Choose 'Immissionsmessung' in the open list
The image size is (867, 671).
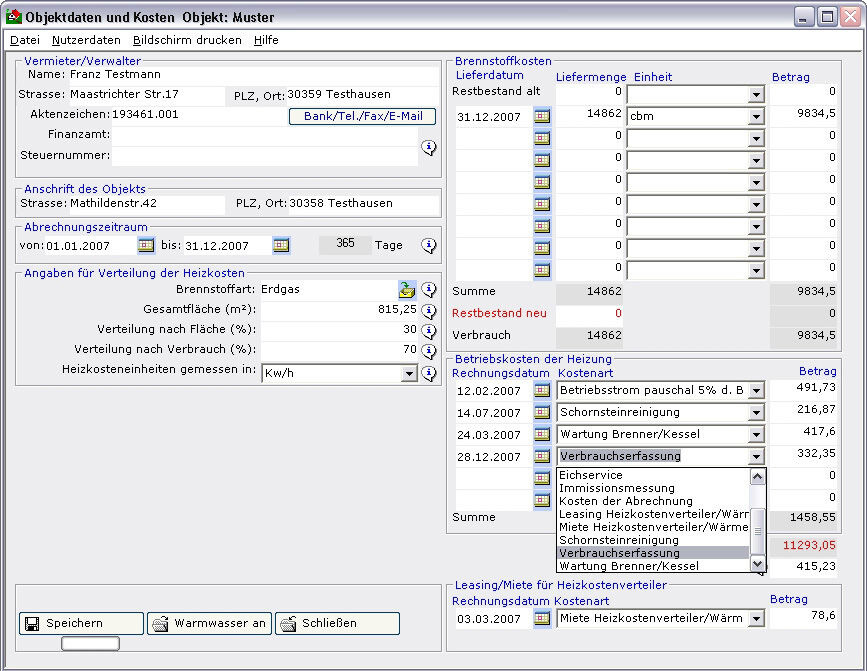616,488
